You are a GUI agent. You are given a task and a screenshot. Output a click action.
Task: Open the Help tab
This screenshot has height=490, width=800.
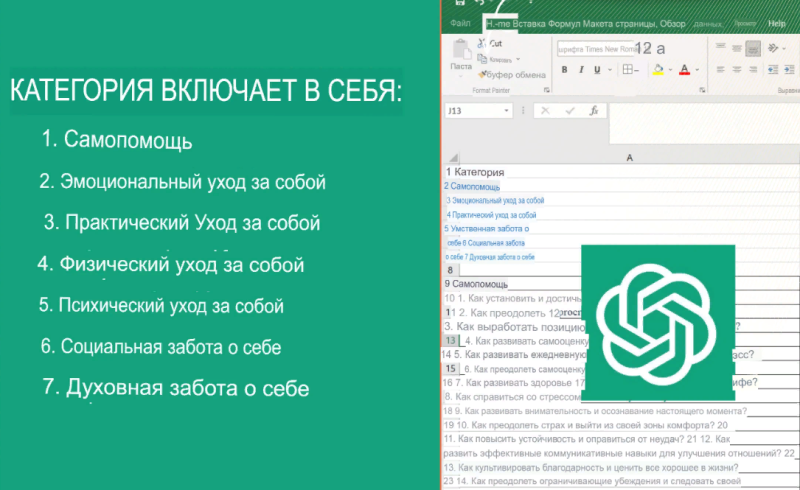tap(777, 23)
